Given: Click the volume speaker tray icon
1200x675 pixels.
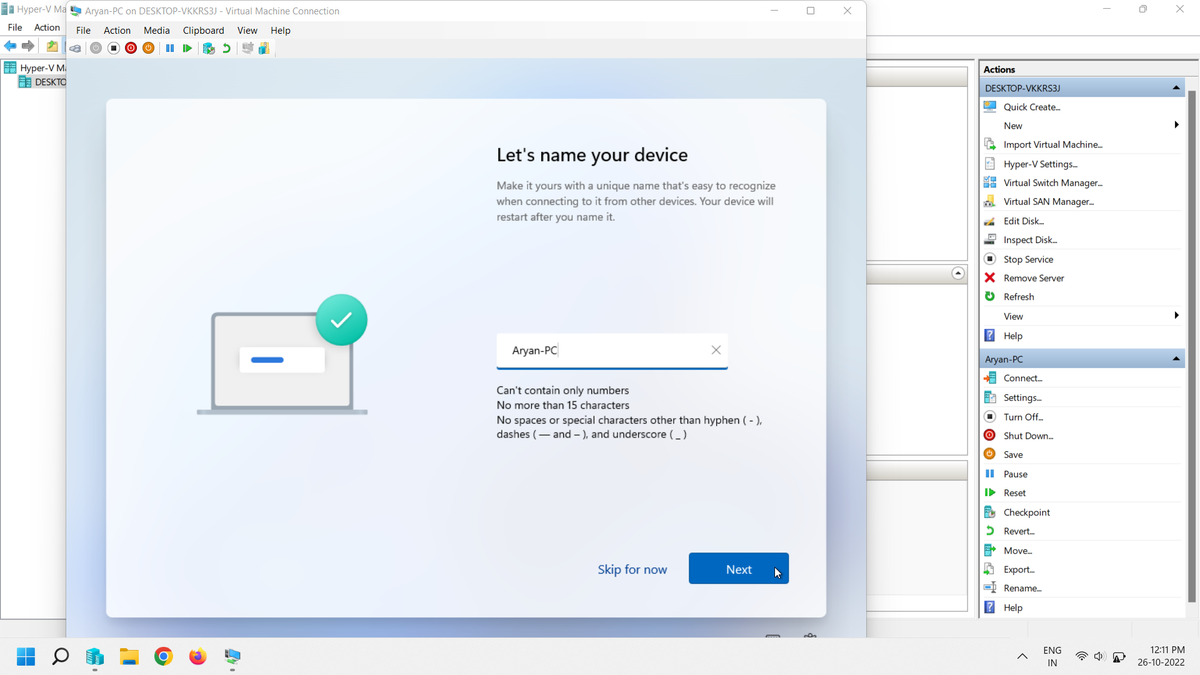Looking at the screenshot, I should (x=1099, y=656).
